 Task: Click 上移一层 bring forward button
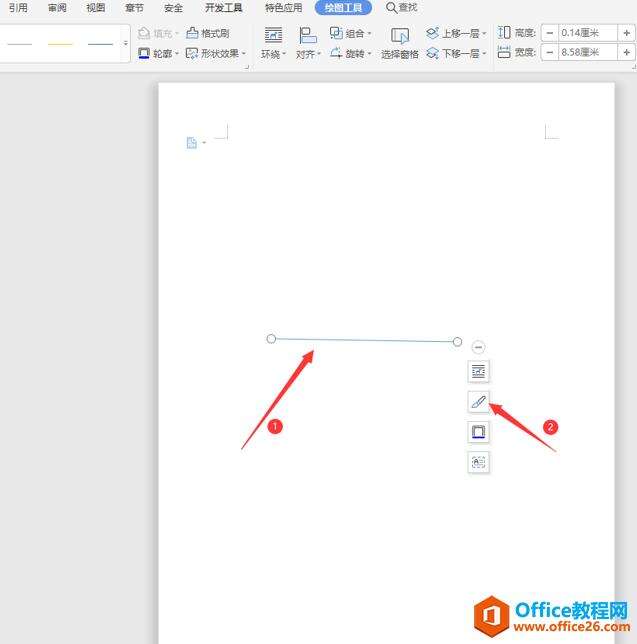click(x=457, y=33)
